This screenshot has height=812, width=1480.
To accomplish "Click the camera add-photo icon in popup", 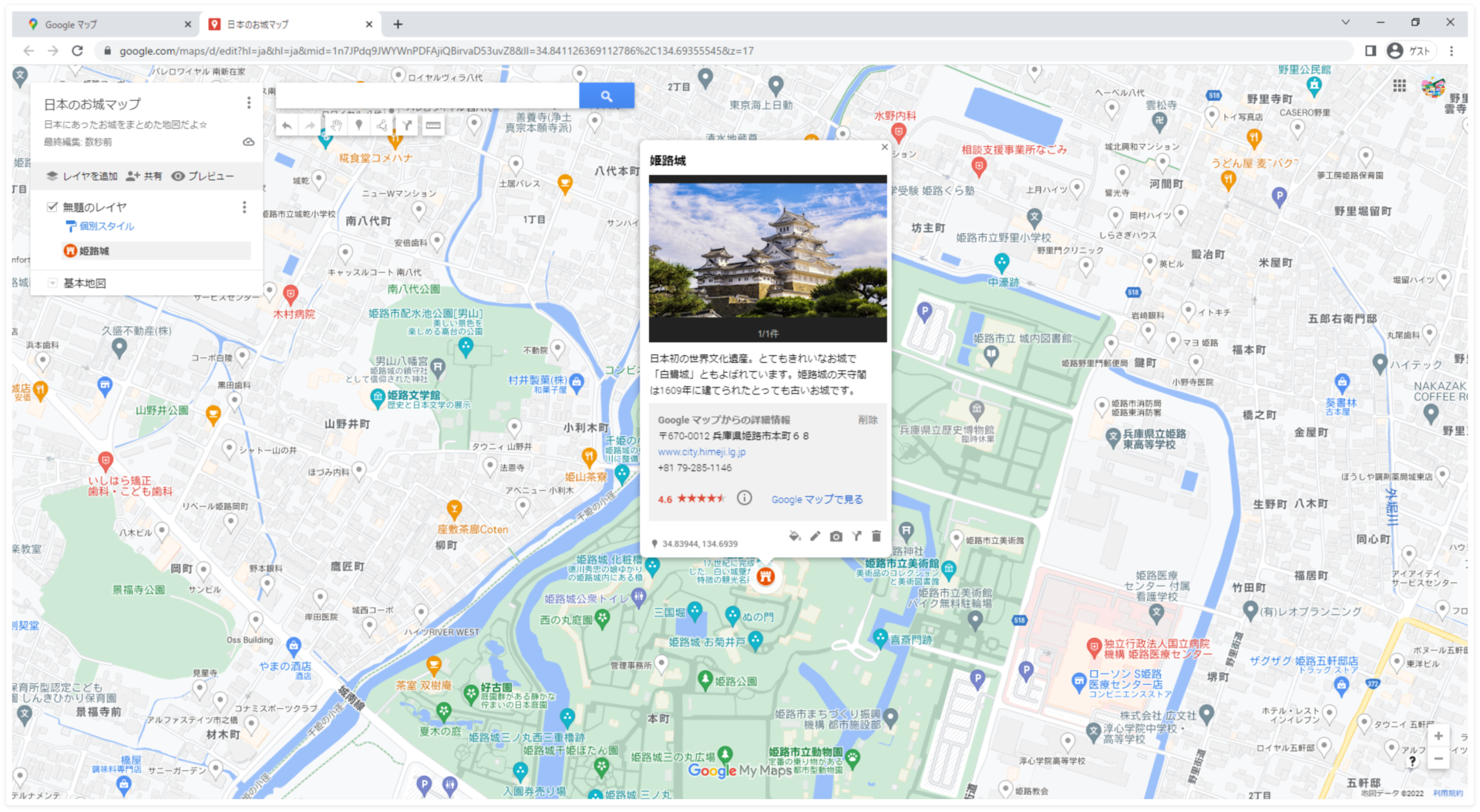I will [x=836, y=536].
